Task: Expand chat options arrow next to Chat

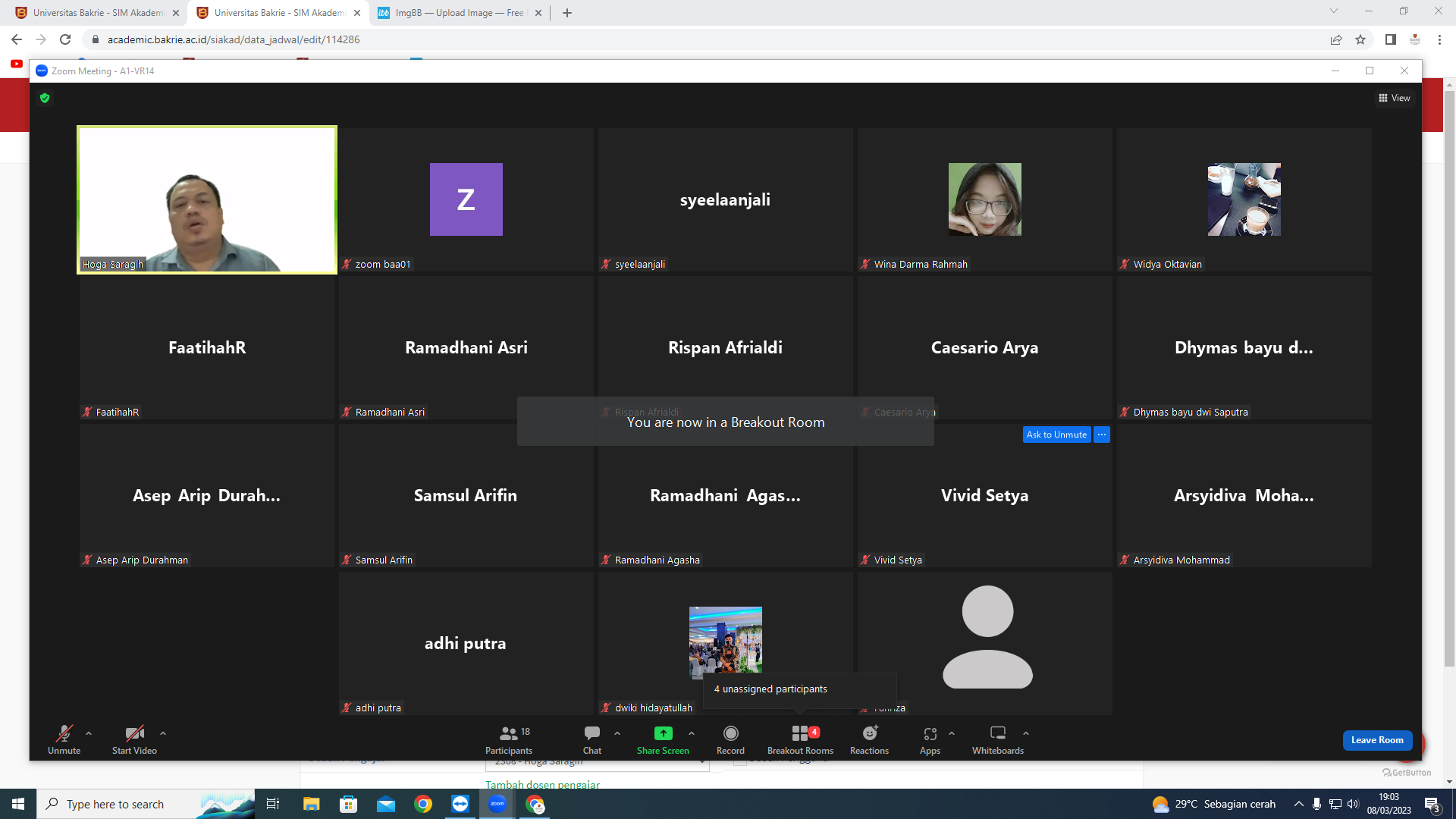Action: tap(617, 733)
